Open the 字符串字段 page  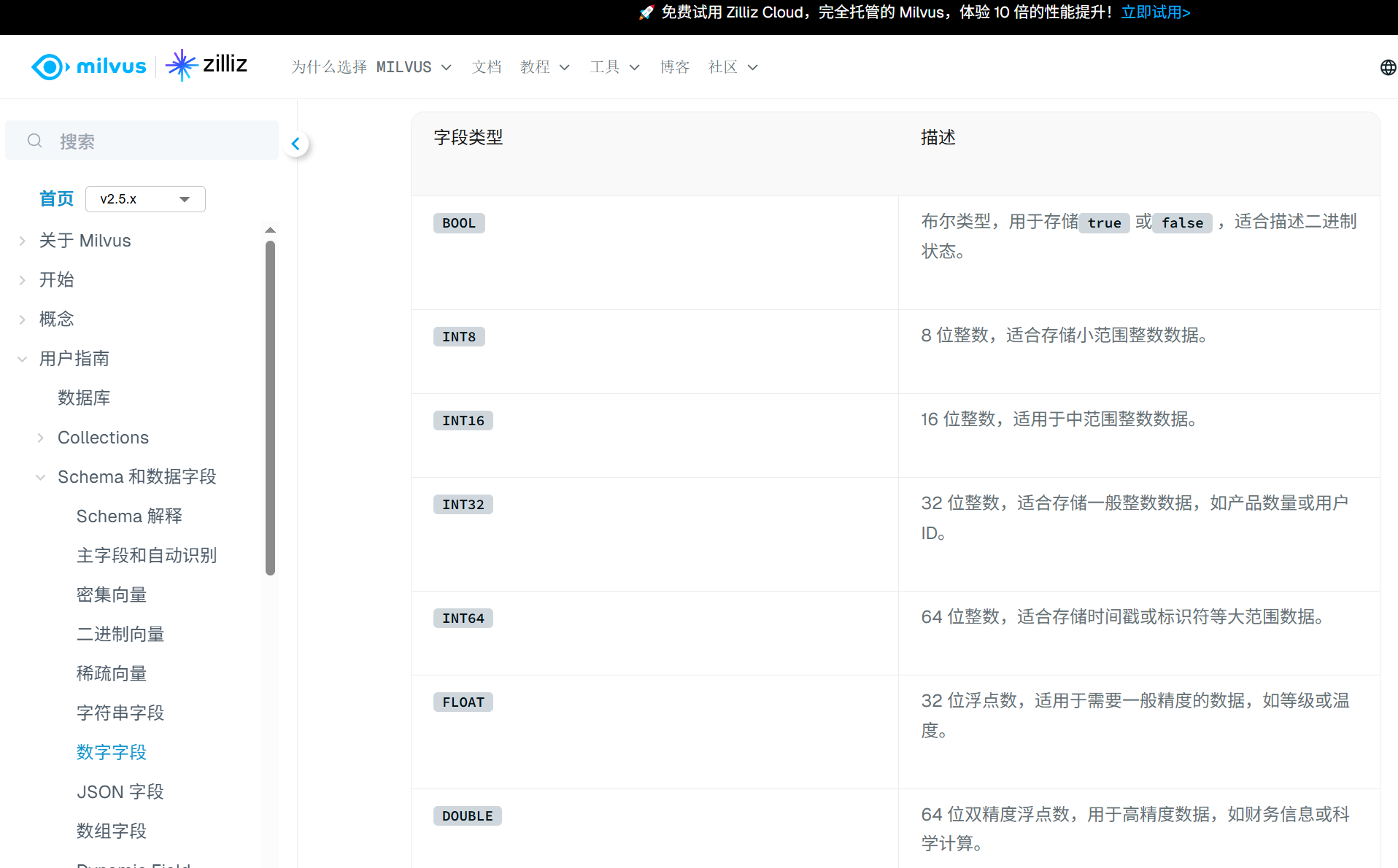(120, 713)
